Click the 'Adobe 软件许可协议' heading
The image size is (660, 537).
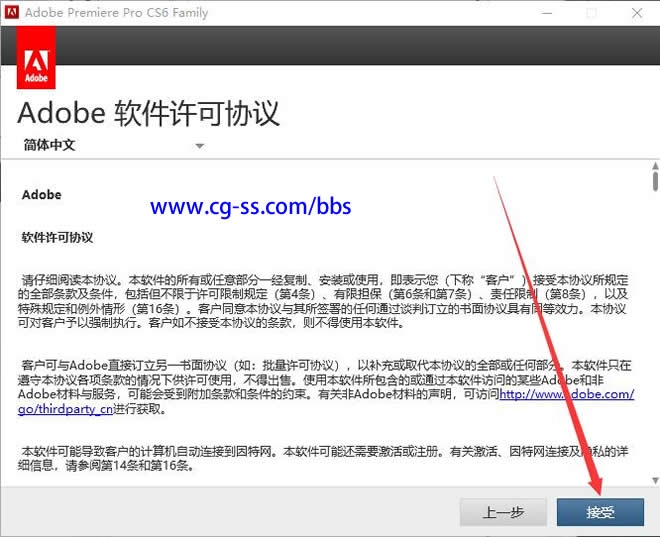pyautogui.click(x=149, y=111)
